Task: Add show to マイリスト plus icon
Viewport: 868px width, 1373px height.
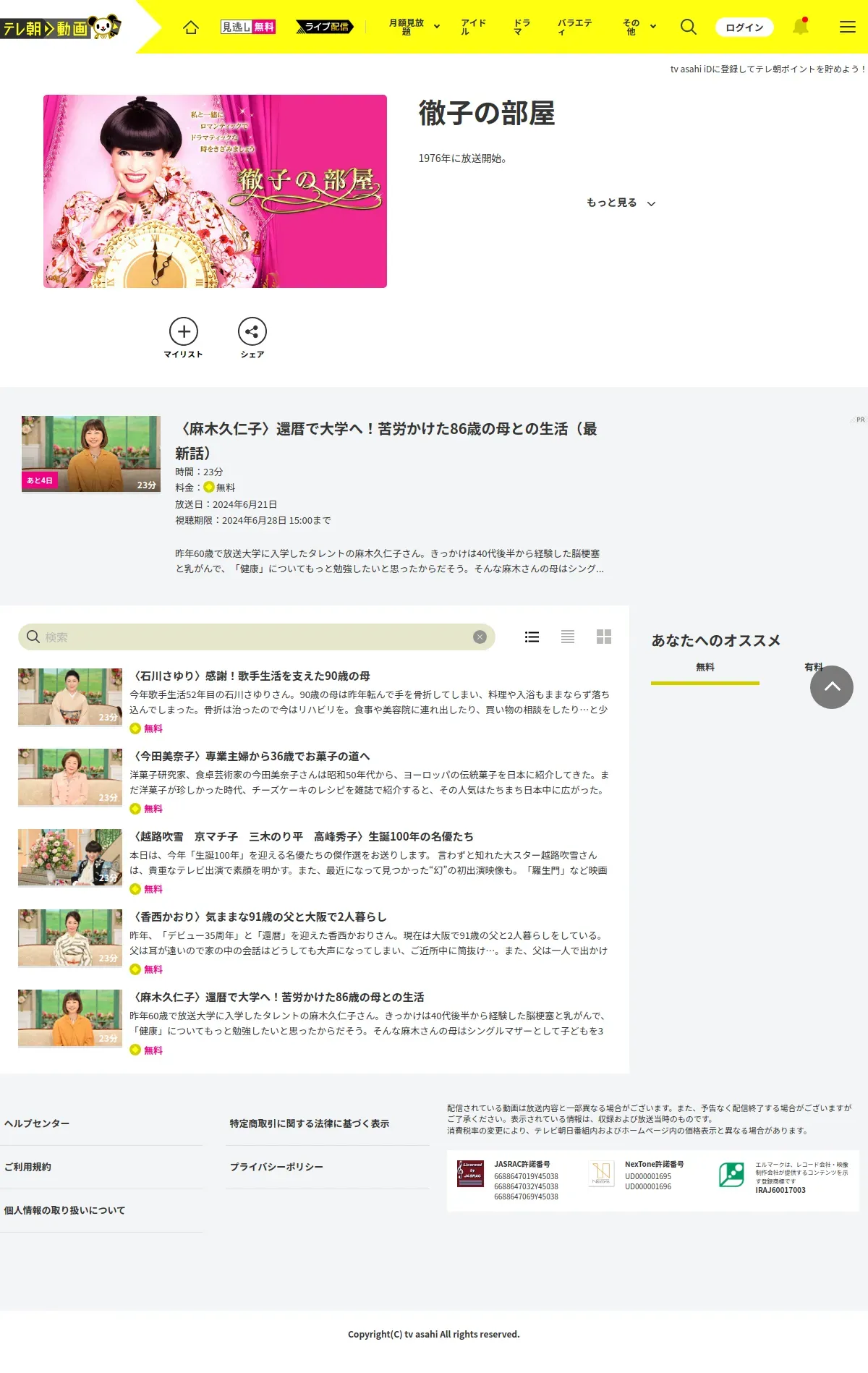Action: coord(184,331)
